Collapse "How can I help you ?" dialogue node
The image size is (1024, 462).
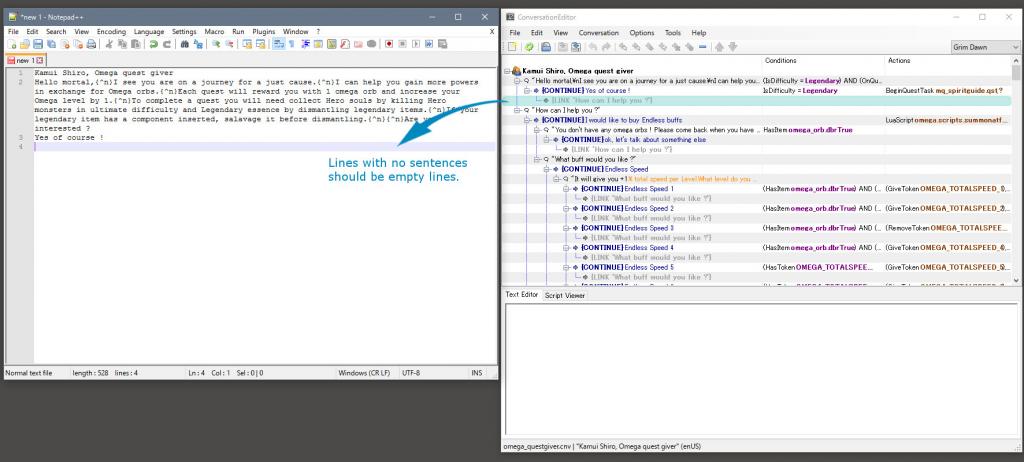pos(517,110)
